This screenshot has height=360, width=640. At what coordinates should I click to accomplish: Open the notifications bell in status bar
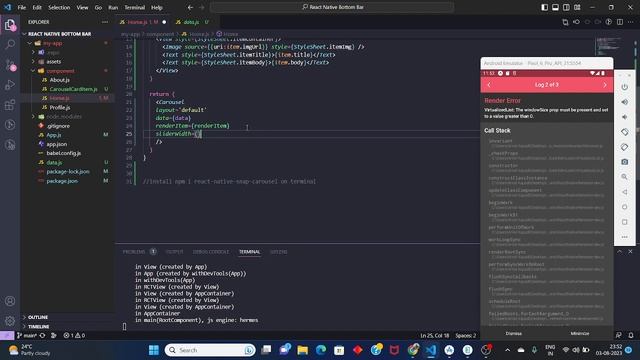(x=631, y=335)
